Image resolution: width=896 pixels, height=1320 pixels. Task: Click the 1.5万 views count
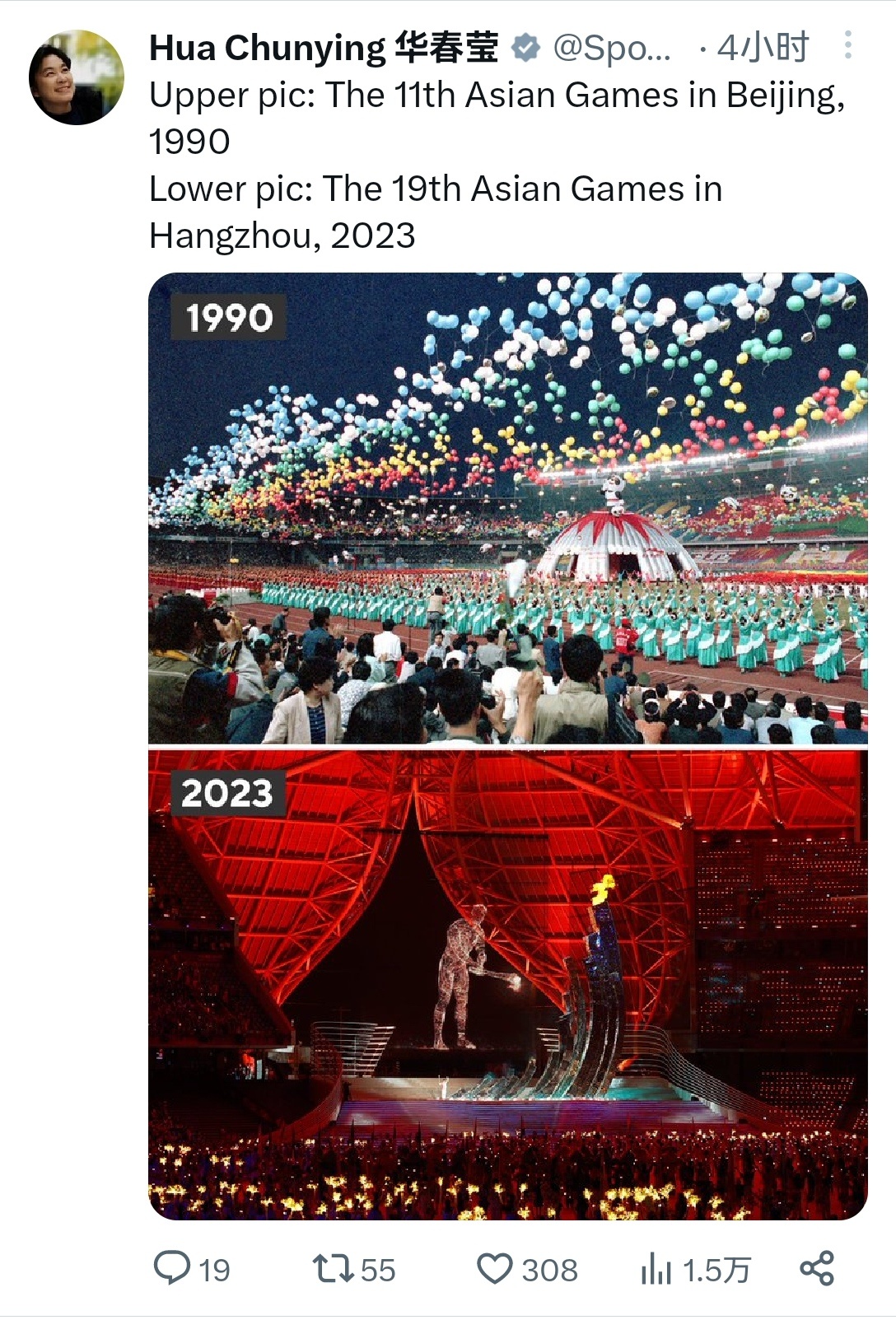pos(716,1270)
